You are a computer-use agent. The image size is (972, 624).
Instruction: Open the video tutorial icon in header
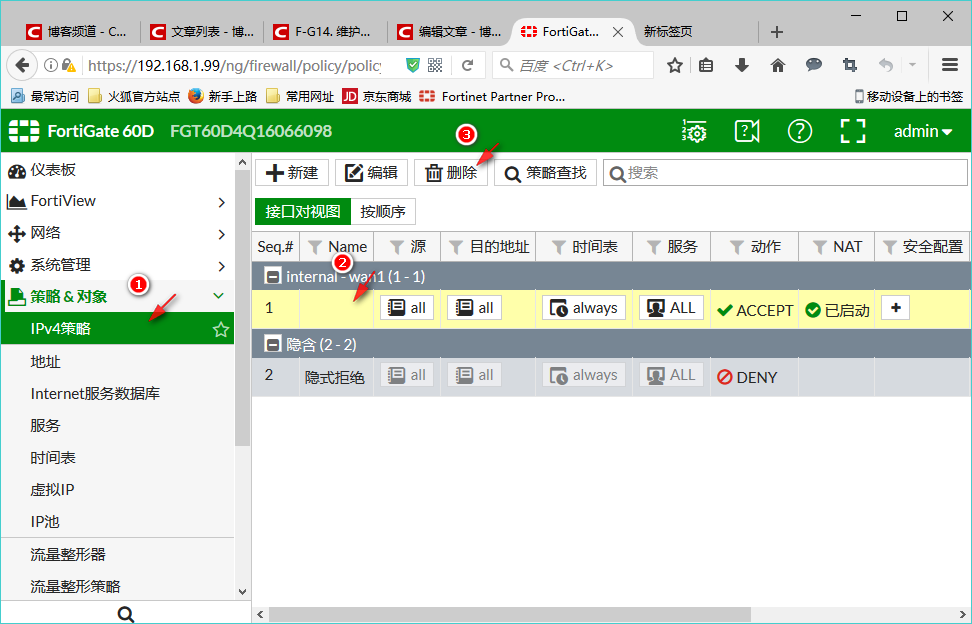(746, 131)
